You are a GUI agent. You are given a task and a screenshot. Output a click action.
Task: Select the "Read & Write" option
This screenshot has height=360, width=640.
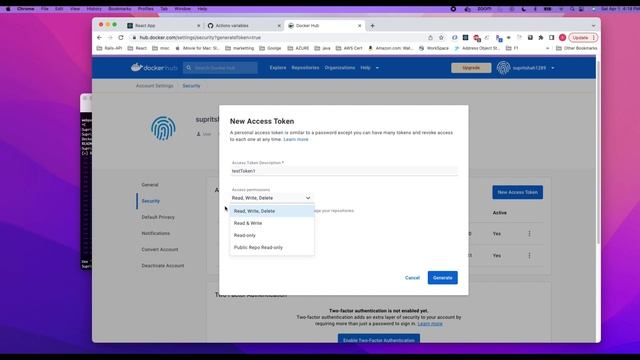click(x=272, y=223)
